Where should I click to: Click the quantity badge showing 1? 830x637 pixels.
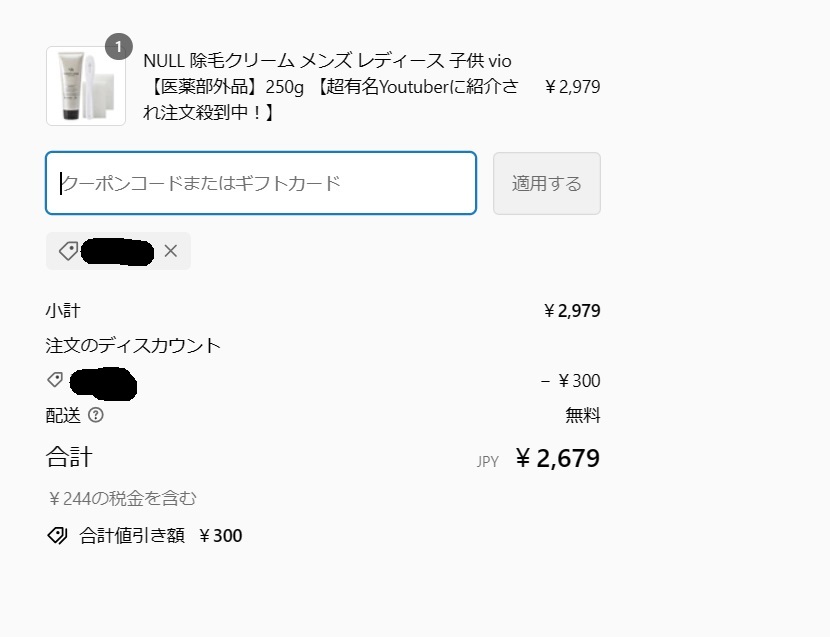pos(118,47)
